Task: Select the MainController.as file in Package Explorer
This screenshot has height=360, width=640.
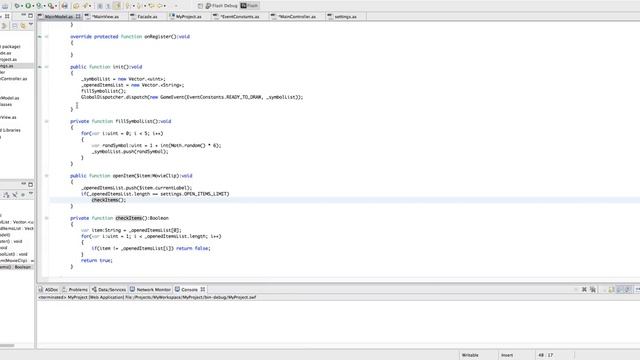Action: [x=13, y=79]
